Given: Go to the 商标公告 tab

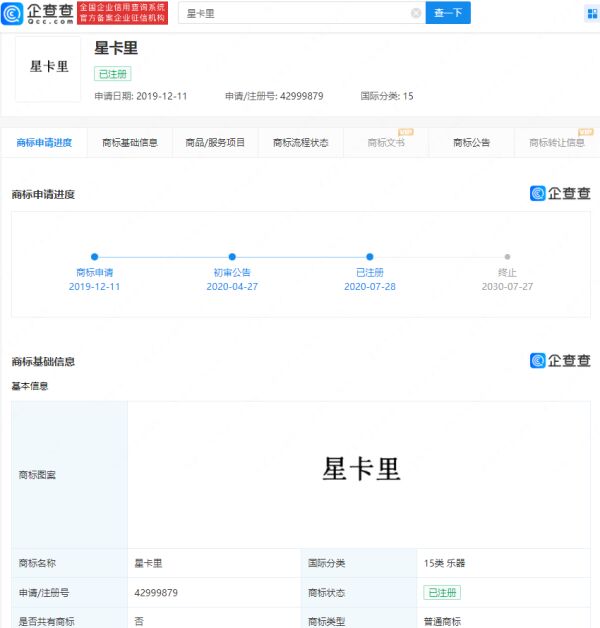Looking at the screenshot, I should pos(471,143).
